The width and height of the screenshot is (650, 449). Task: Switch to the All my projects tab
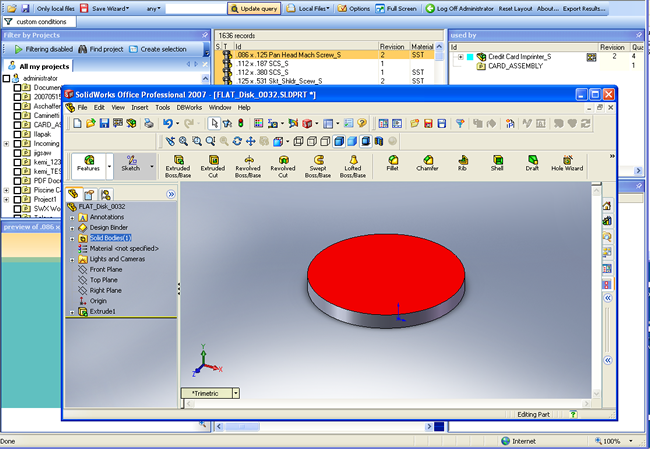click(39, 66)
